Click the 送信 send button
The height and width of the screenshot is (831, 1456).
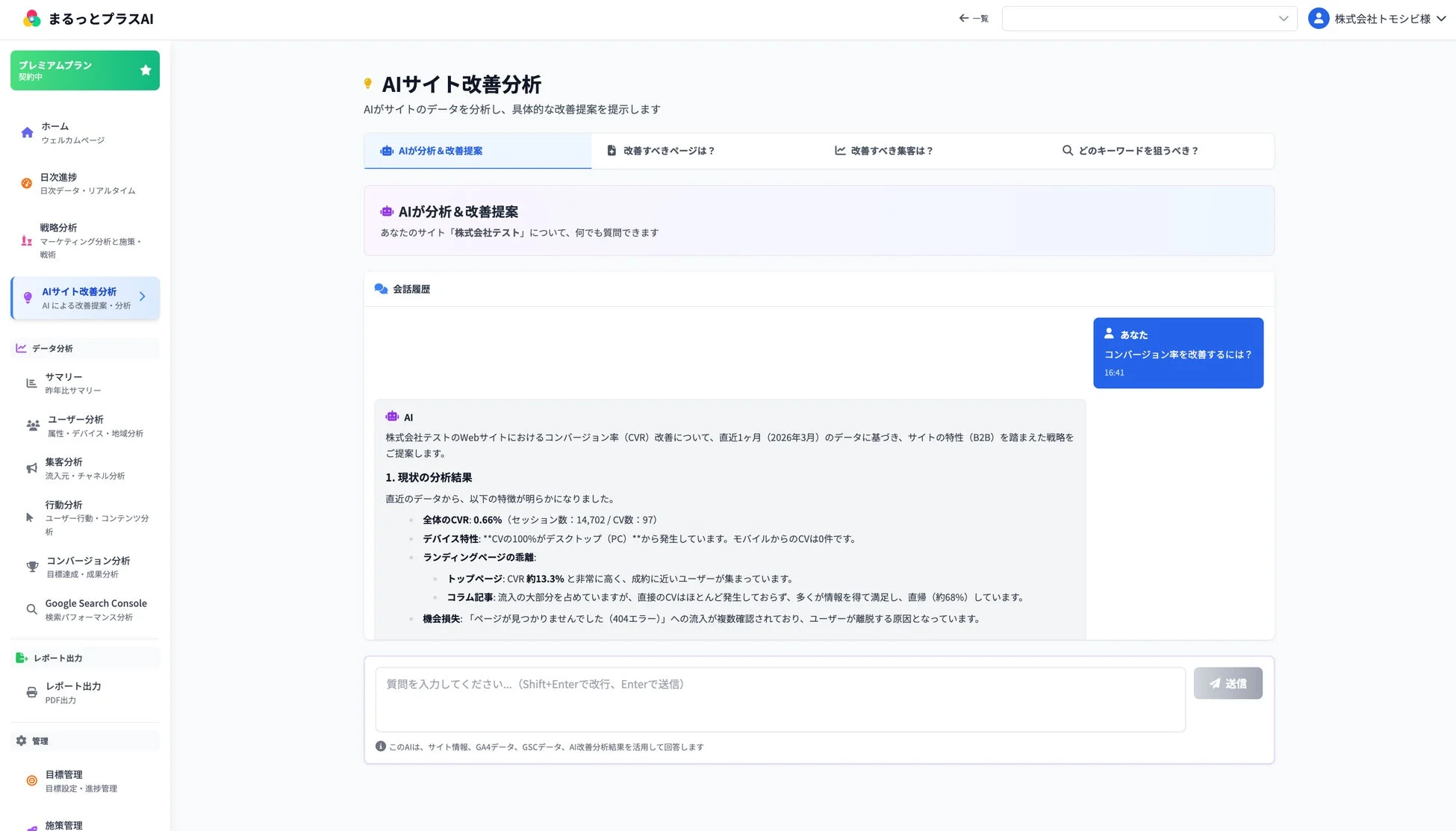point(1228,683)
